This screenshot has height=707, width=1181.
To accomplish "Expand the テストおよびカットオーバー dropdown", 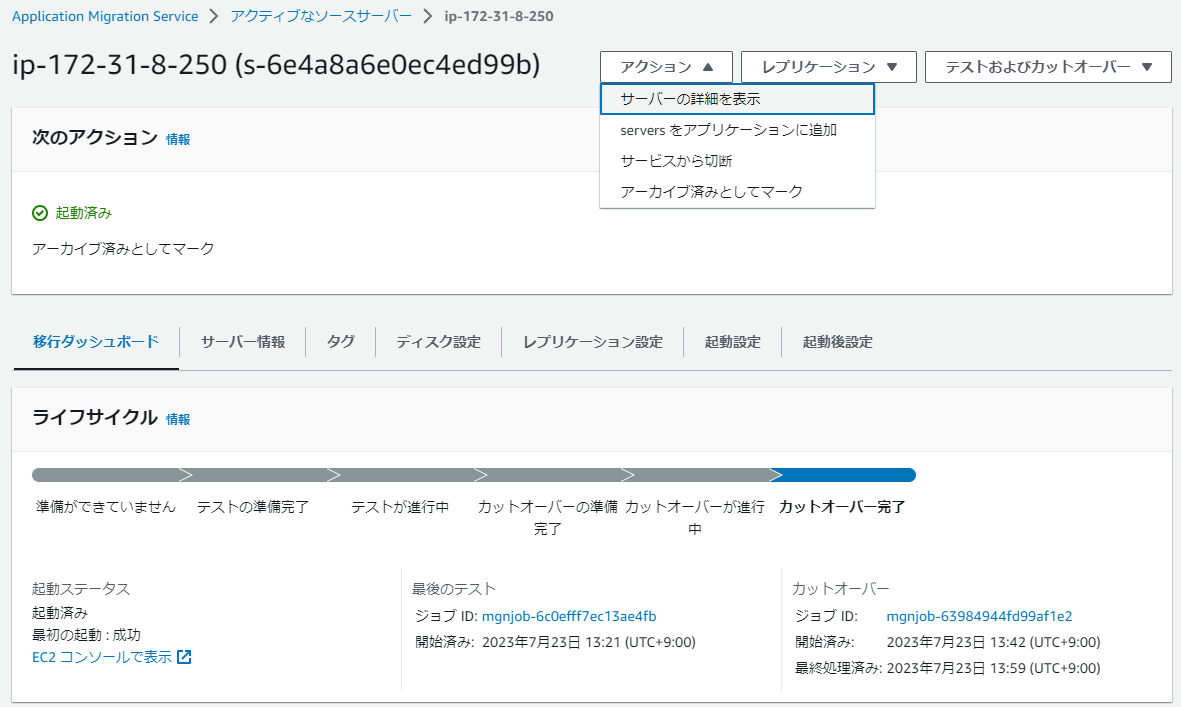I will [x=1048, y=67].
